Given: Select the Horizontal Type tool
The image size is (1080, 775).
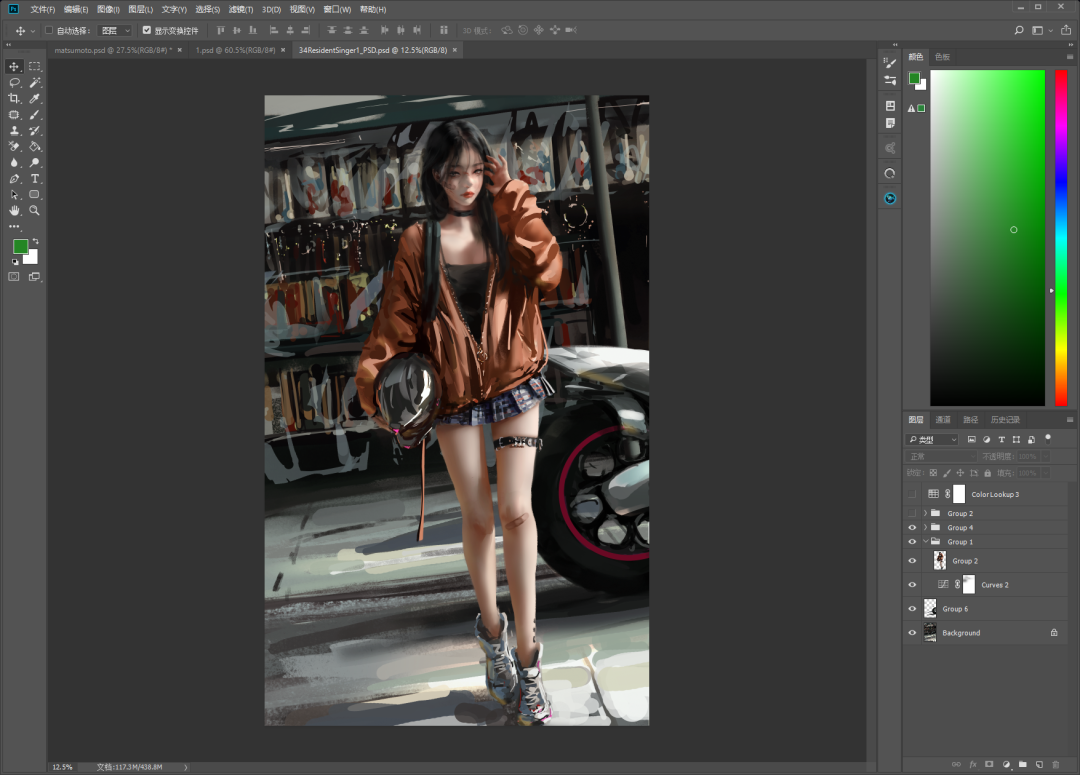Looking at the screenshot, I should [35, 178].
